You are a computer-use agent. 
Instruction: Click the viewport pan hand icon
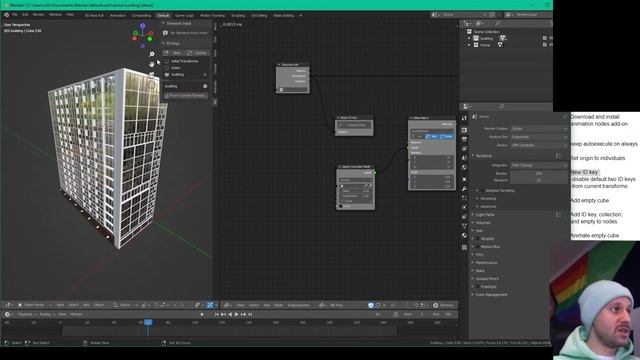(x=152, y=64)
